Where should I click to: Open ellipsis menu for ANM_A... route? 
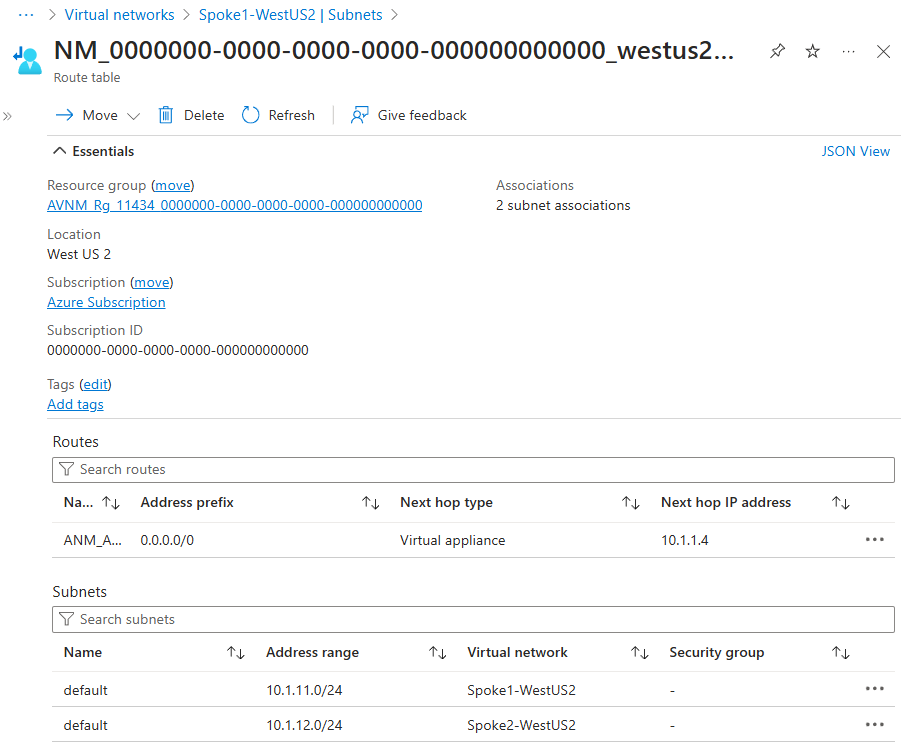click(874, 539)
